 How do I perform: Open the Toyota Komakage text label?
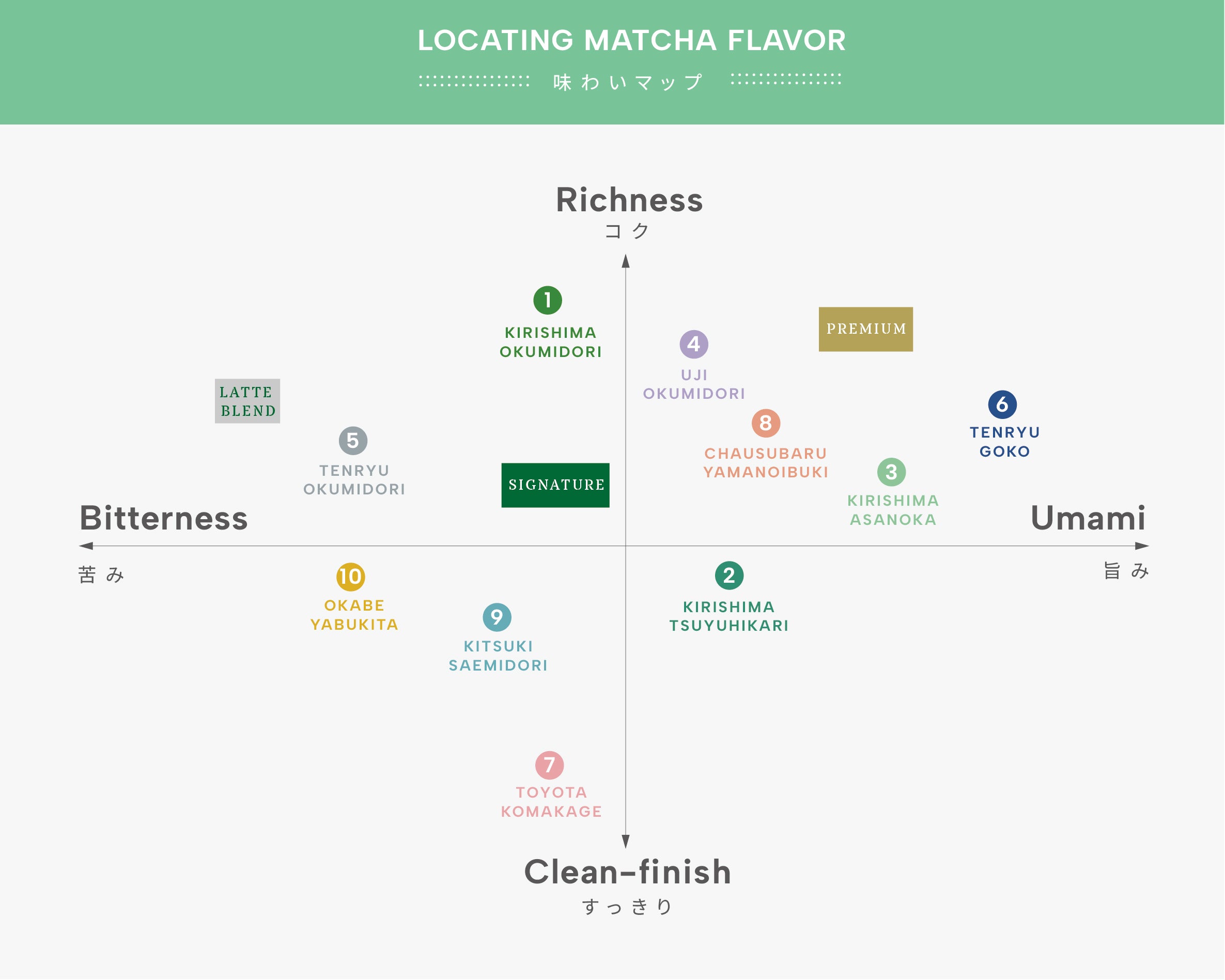tap(551, 802)
